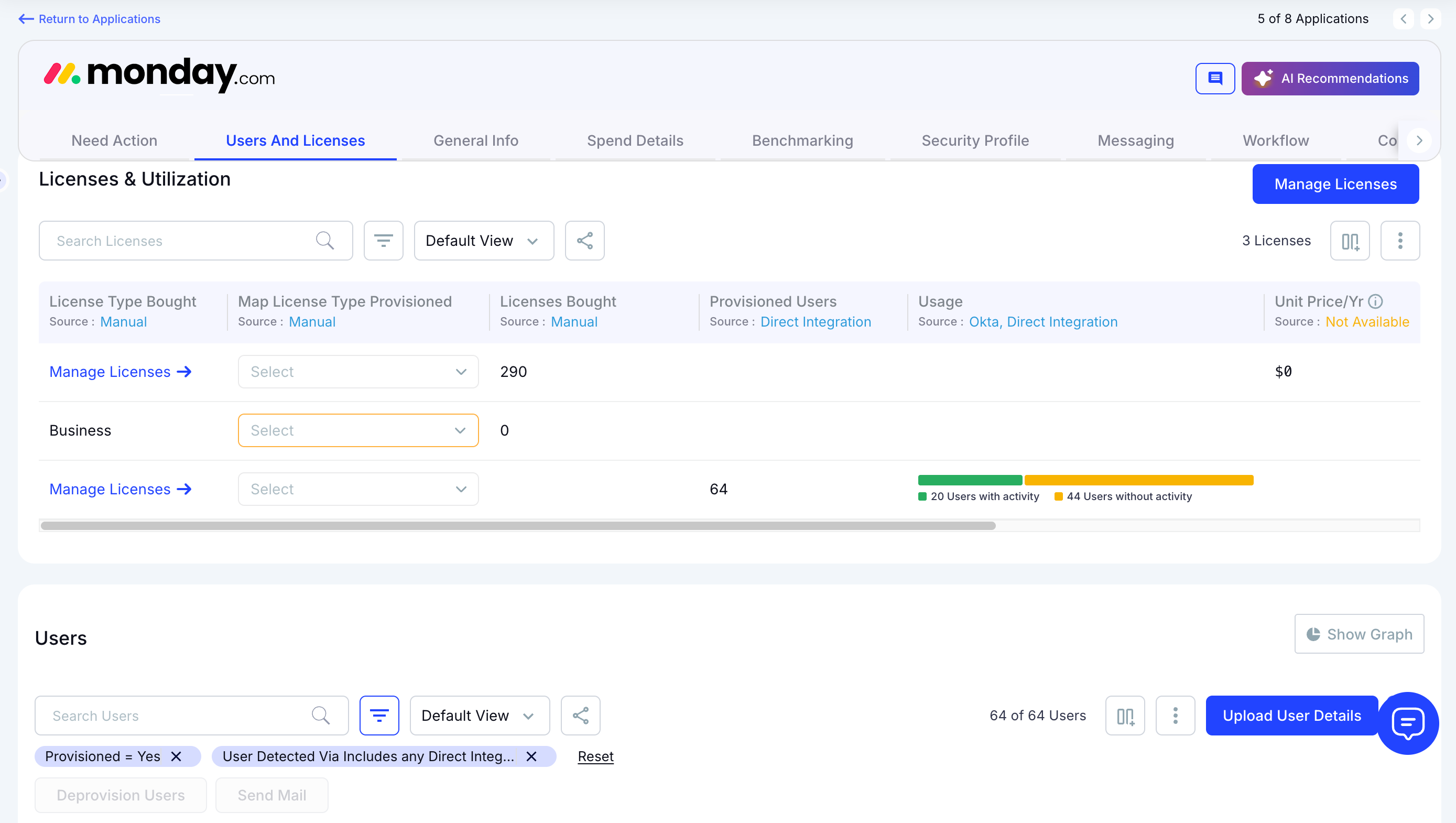Click the share icon in Users toolbar
This screenshot has height=823, width=1456.
click(580, 716)
